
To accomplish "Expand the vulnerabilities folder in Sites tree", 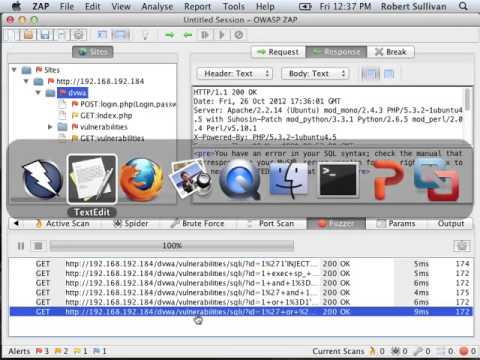I will coord(50,127).
